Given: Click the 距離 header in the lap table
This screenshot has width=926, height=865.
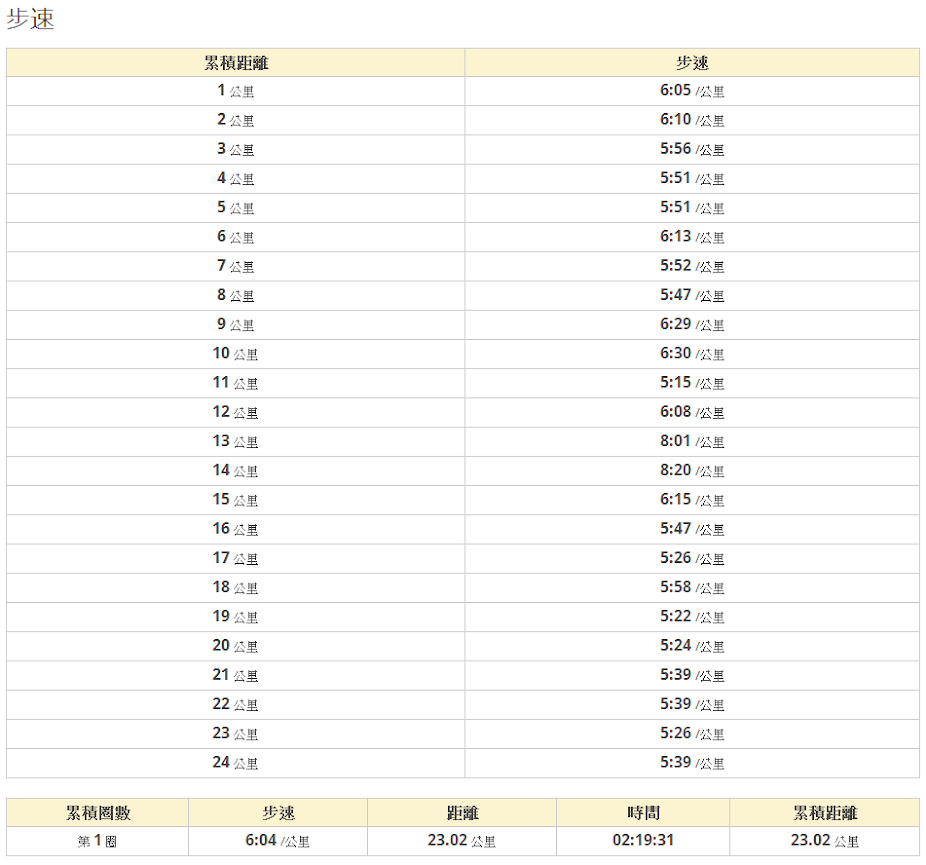Looking at the screenshot, I should [462, 813].
